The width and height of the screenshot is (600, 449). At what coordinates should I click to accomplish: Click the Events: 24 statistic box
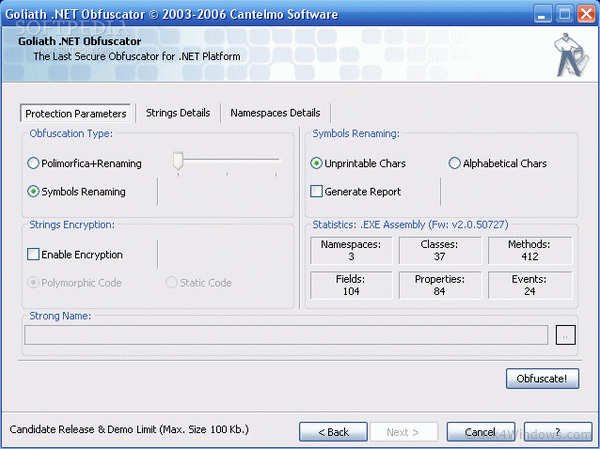pyautogui.click(x=530, y=285)
